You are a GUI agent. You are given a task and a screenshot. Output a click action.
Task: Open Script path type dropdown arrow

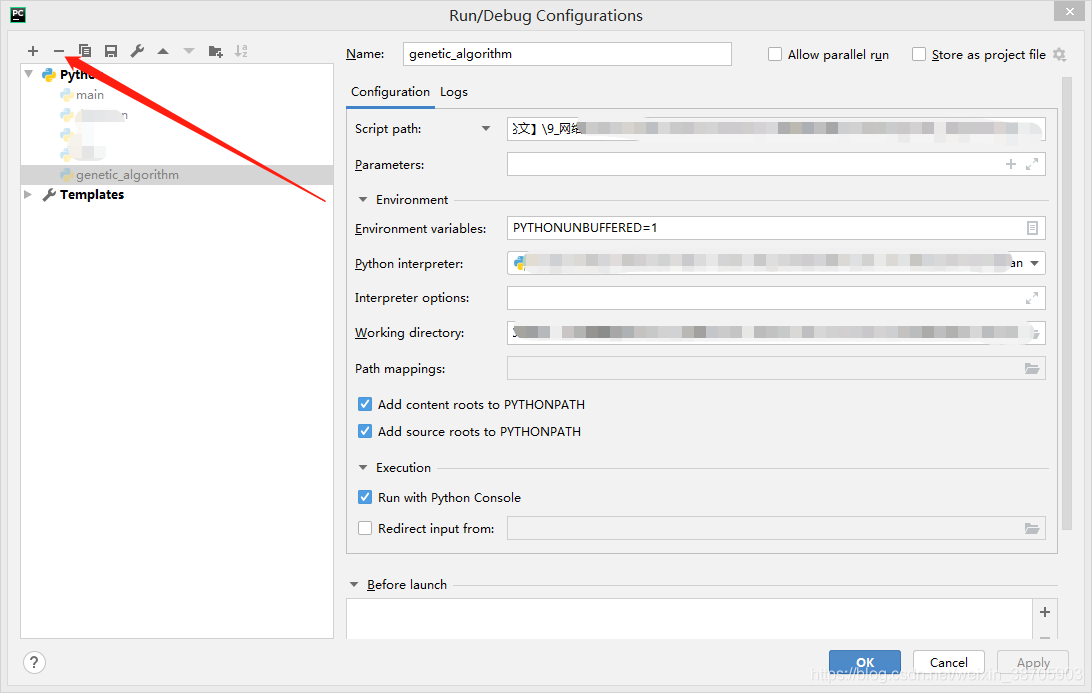pos(486,129)
